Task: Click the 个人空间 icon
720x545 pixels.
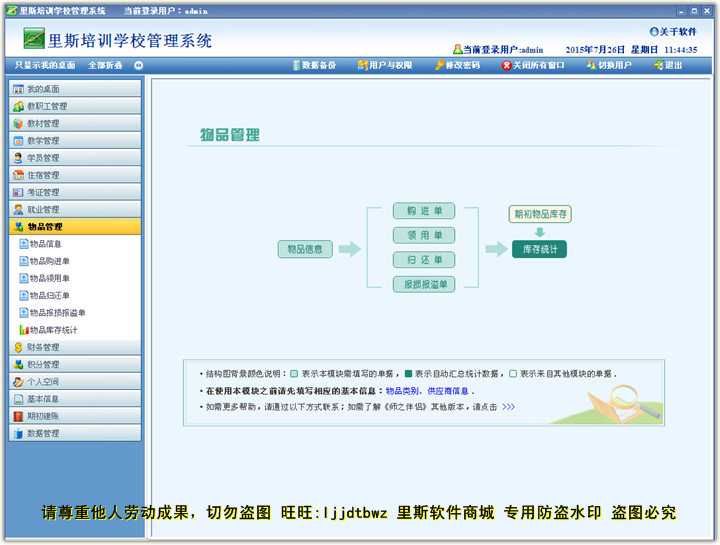Action: 18,382
